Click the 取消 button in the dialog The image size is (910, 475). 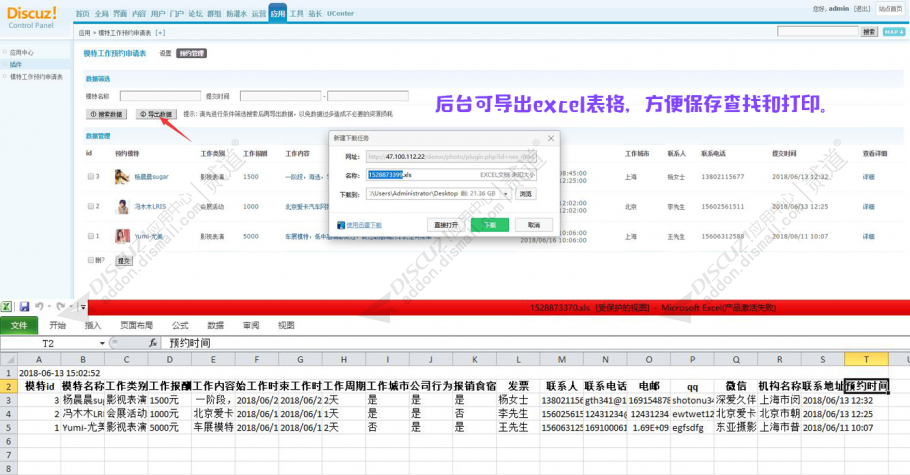534,225
